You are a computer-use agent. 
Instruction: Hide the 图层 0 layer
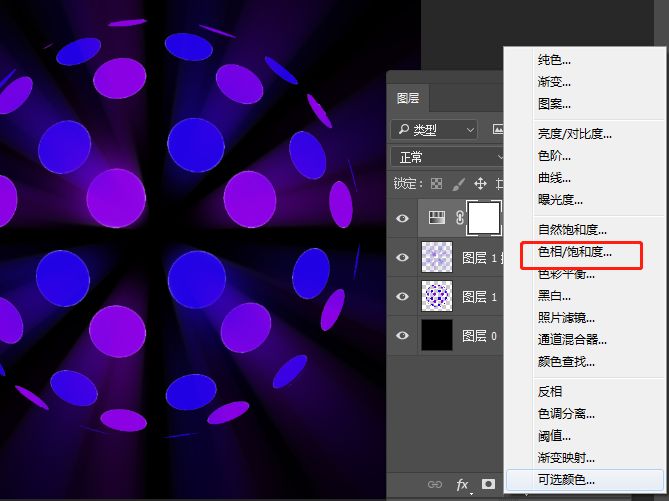pyautogui.click(x=402, y=335)
